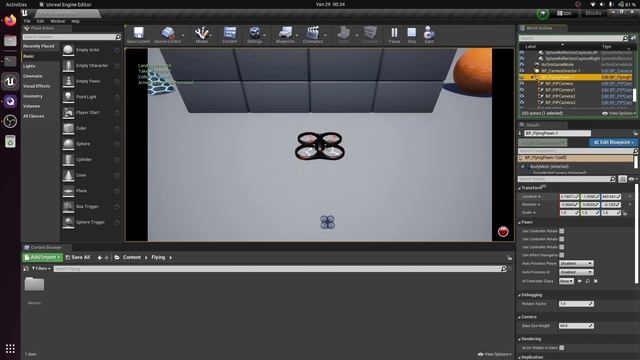
Task: Pick the Cube shape in Place Actors
Action: tap(91, 128)
